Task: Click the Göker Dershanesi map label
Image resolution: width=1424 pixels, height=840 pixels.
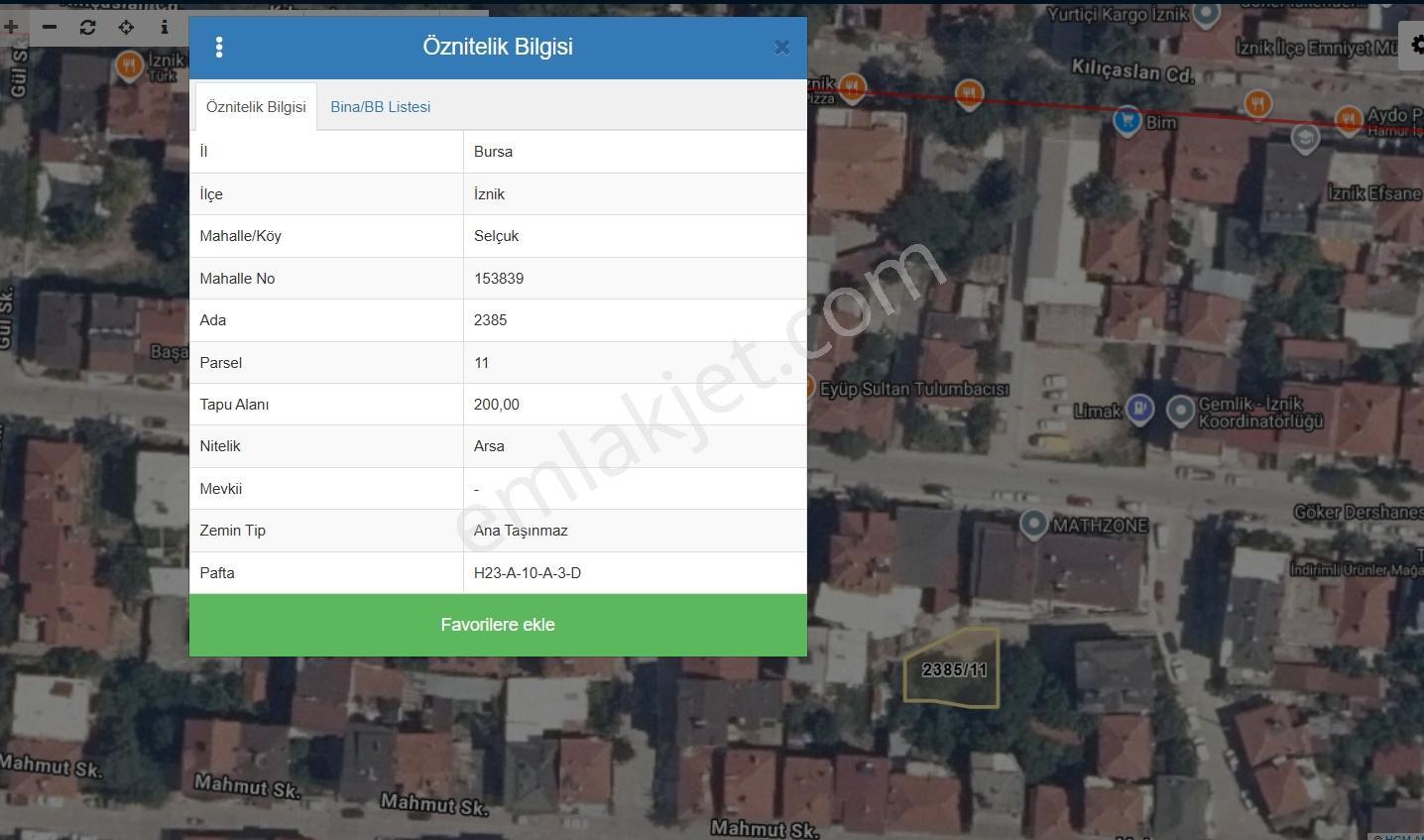Action: (1359, 512)
